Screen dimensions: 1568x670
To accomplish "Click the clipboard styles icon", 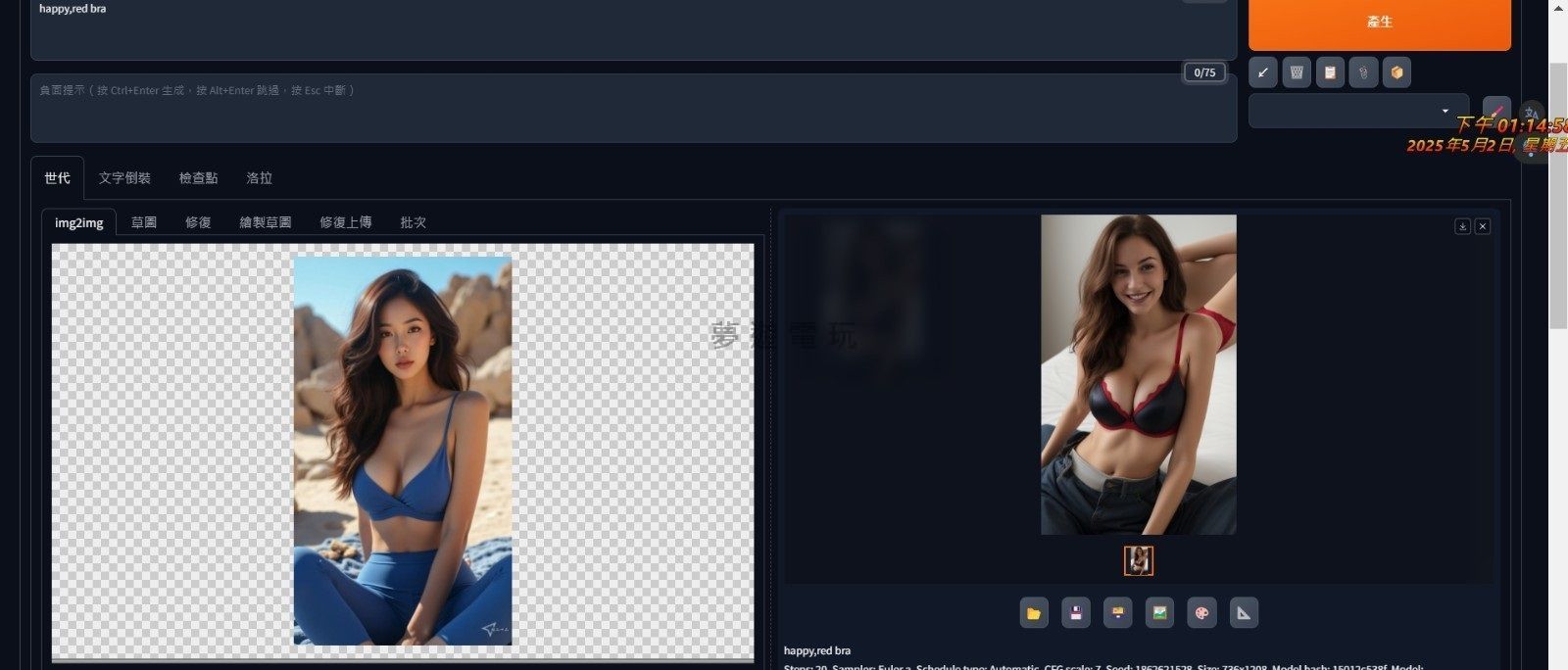I will click(1330, 72).
